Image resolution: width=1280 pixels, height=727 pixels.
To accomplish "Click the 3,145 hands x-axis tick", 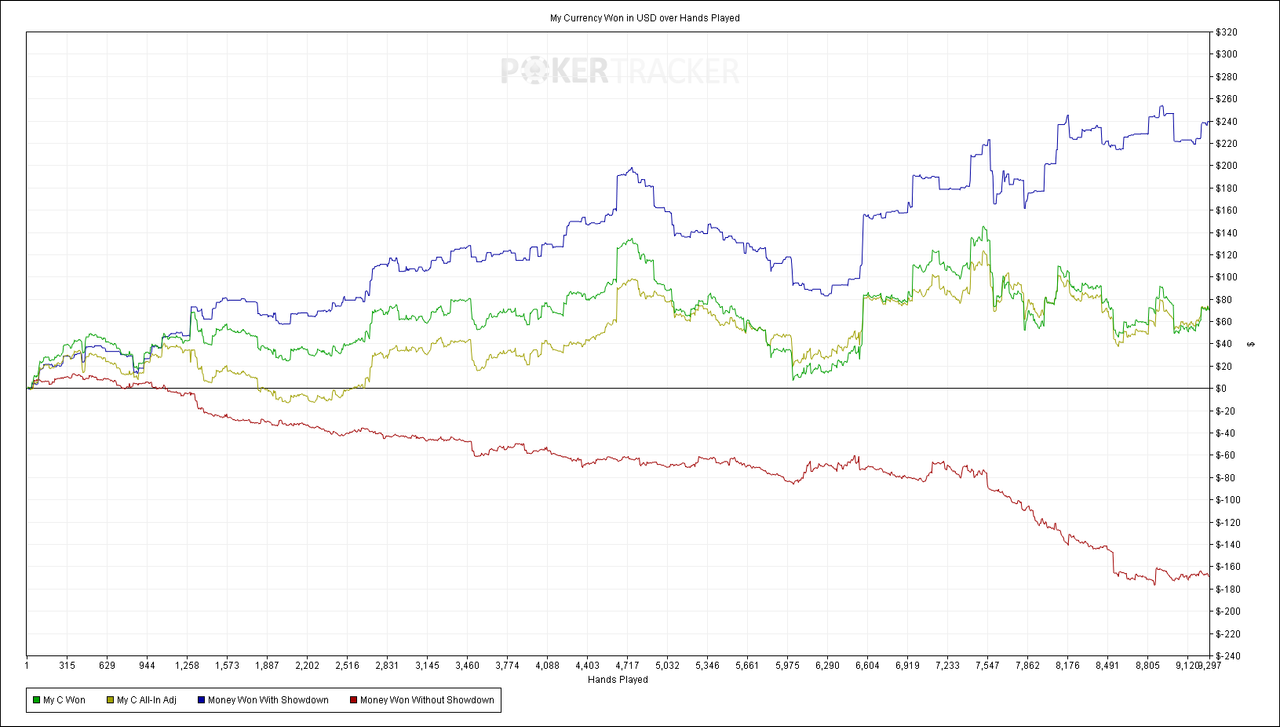I will [x=427, y=665].
